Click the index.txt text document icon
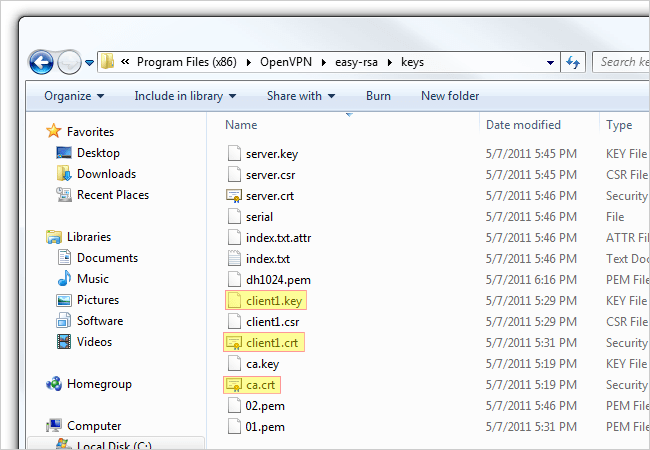Screen dimensions: 650x450 pos(234,258)
